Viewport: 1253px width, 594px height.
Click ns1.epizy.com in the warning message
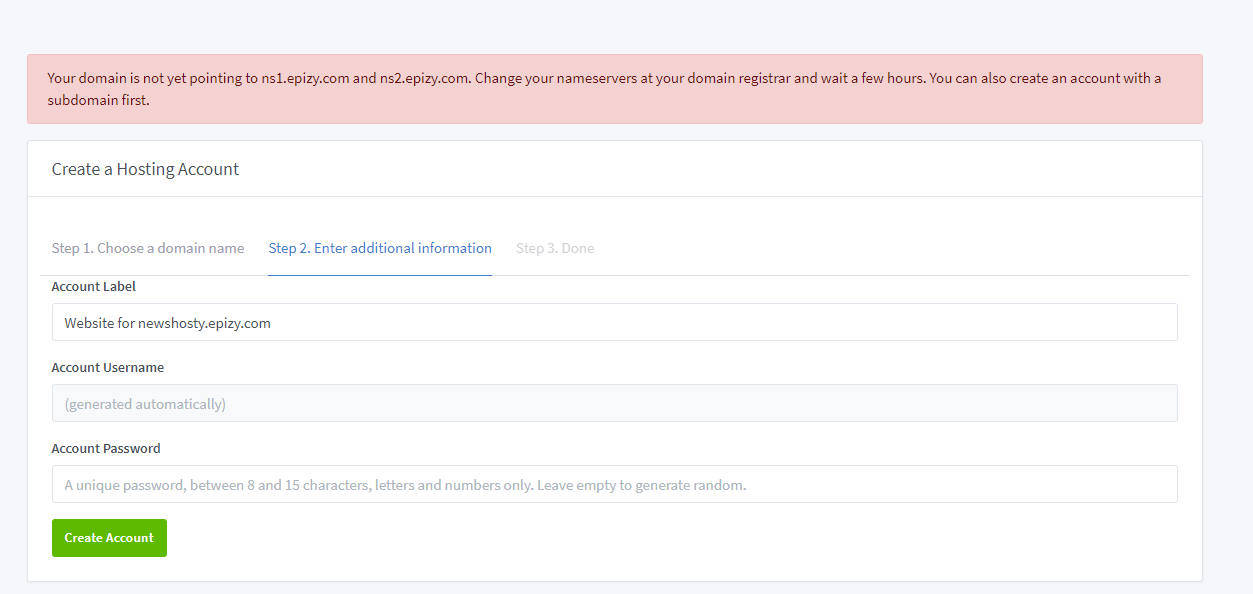tap(305, 79)
